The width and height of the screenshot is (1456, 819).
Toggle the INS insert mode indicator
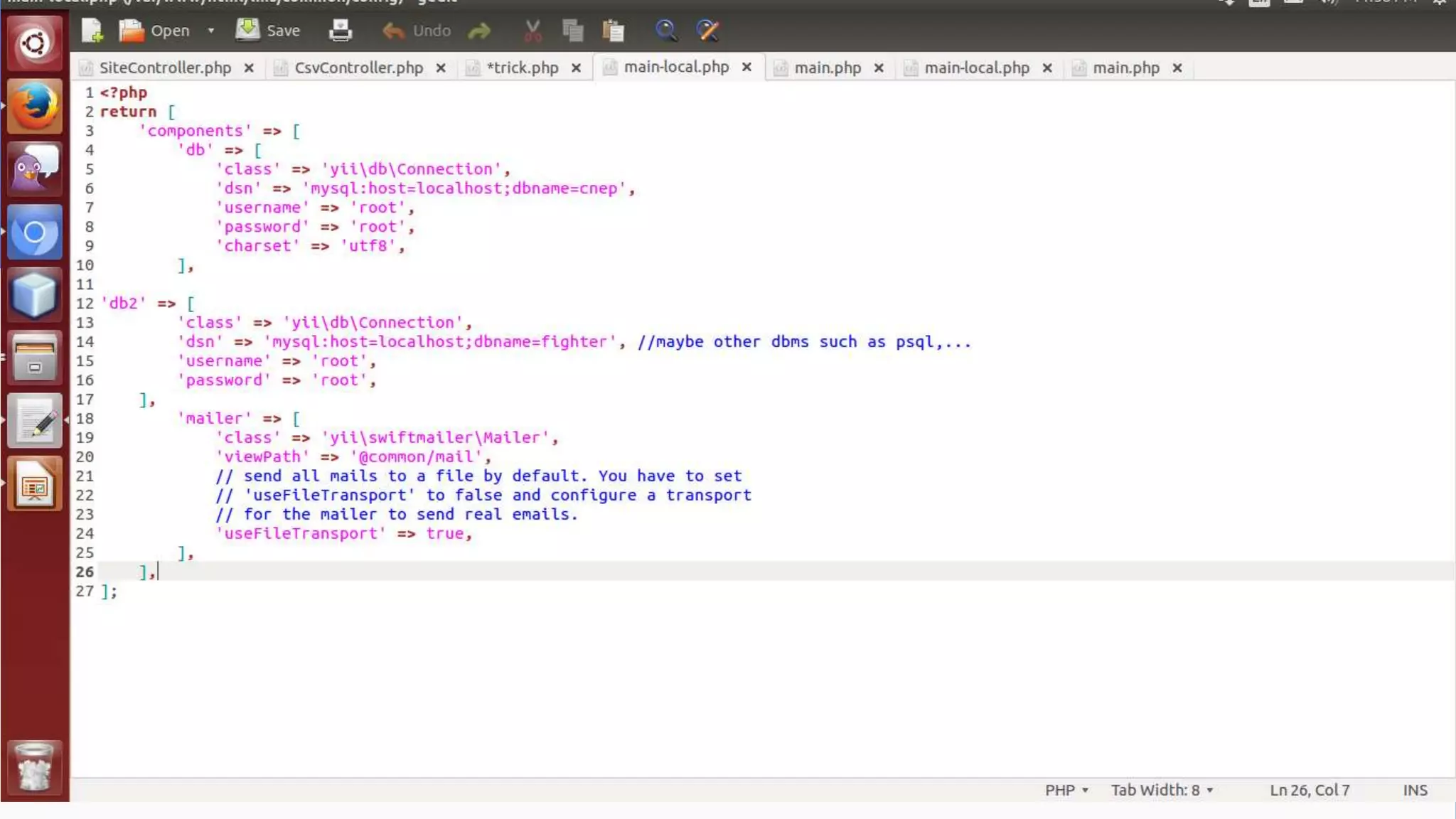[1415, 790]
